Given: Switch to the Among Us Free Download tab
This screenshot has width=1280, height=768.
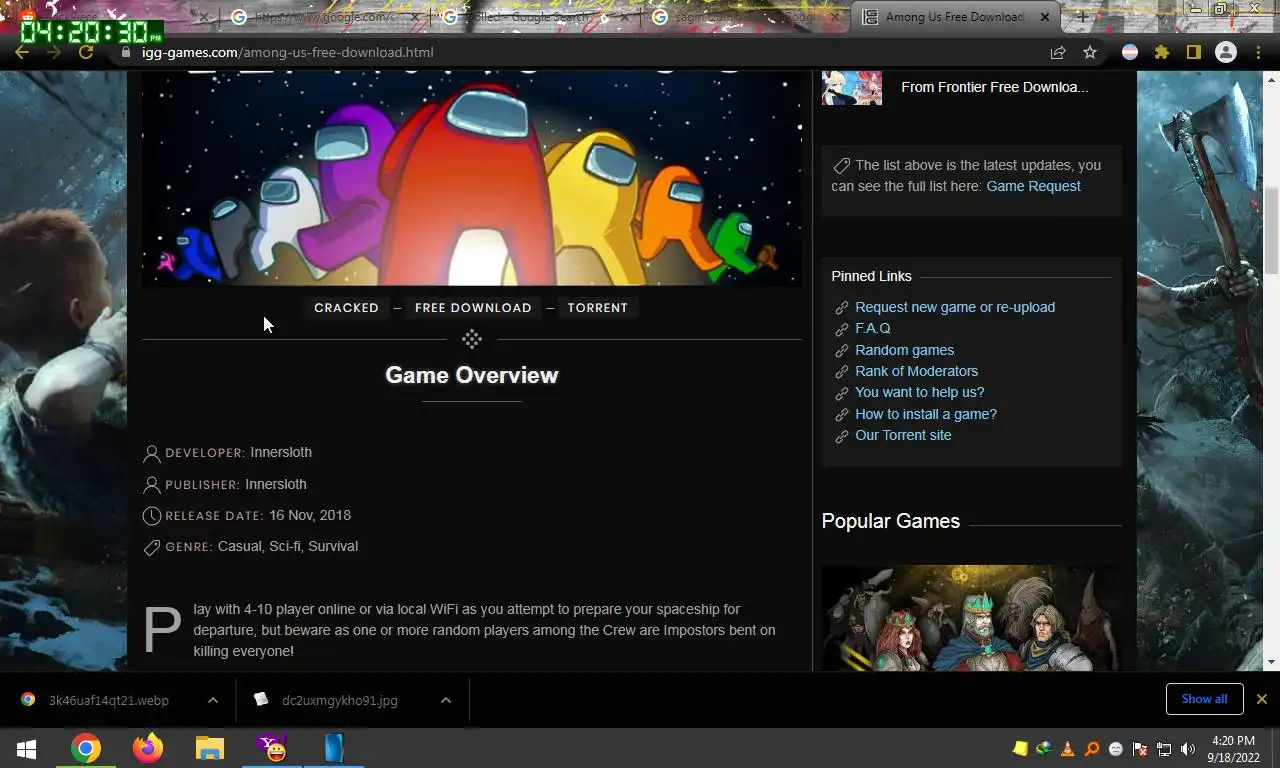Looking at the screenshot, I should pos(955,17).
